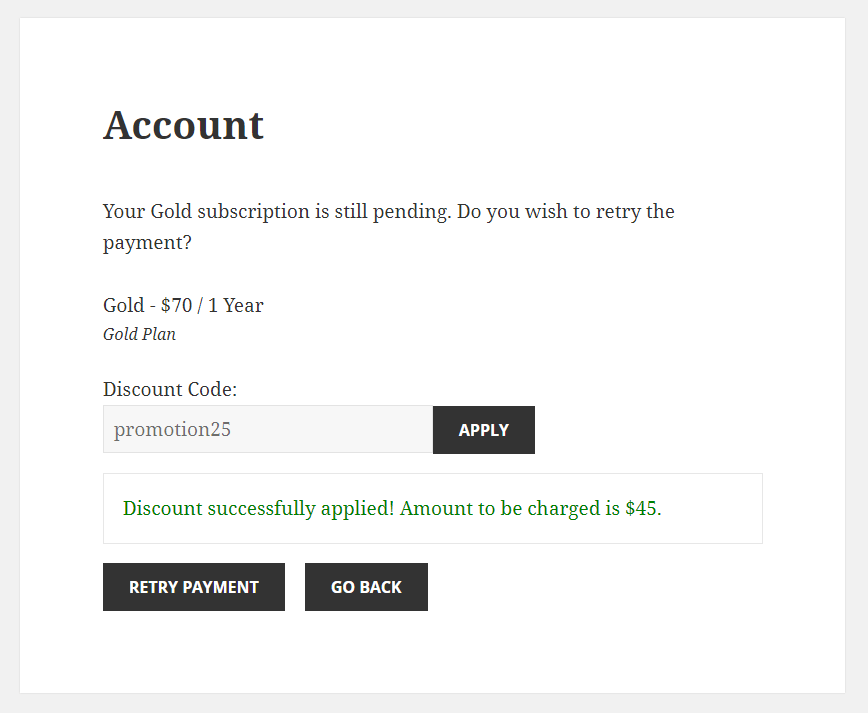Image resolution: width=868 pixels, height=713 pixels.
Task: Retry the pending Gold subscription payment
Action: 193,587
